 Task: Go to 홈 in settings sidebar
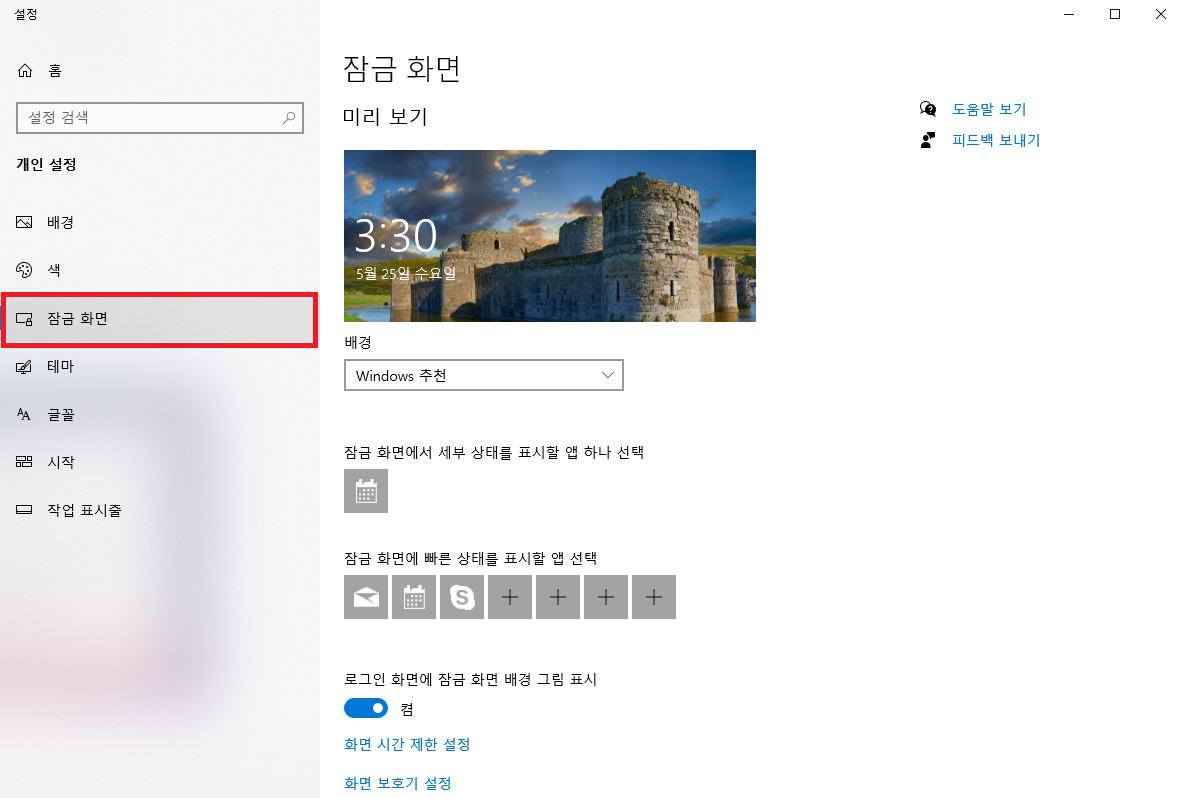160,71
